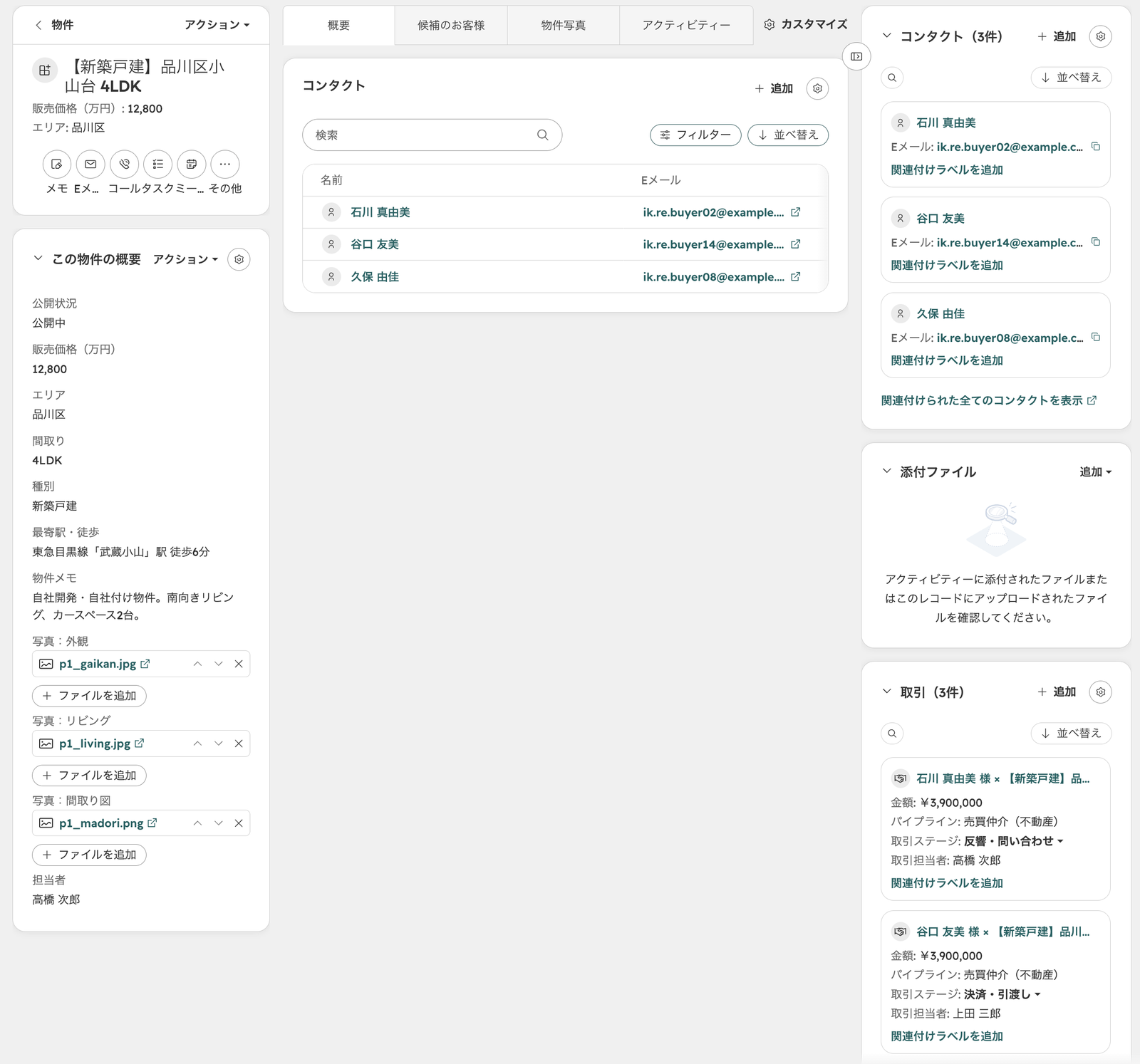Open external link icon for ik.re.buyer02 email

click(x=796, y=212)
